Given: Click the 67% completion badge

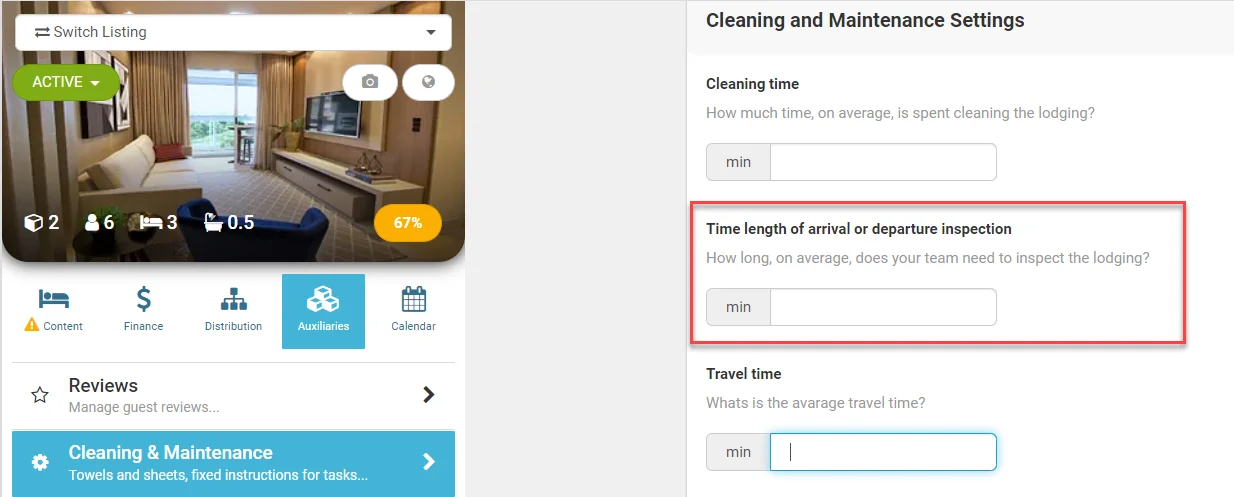Looking at the screenshot, I should 408,223.
